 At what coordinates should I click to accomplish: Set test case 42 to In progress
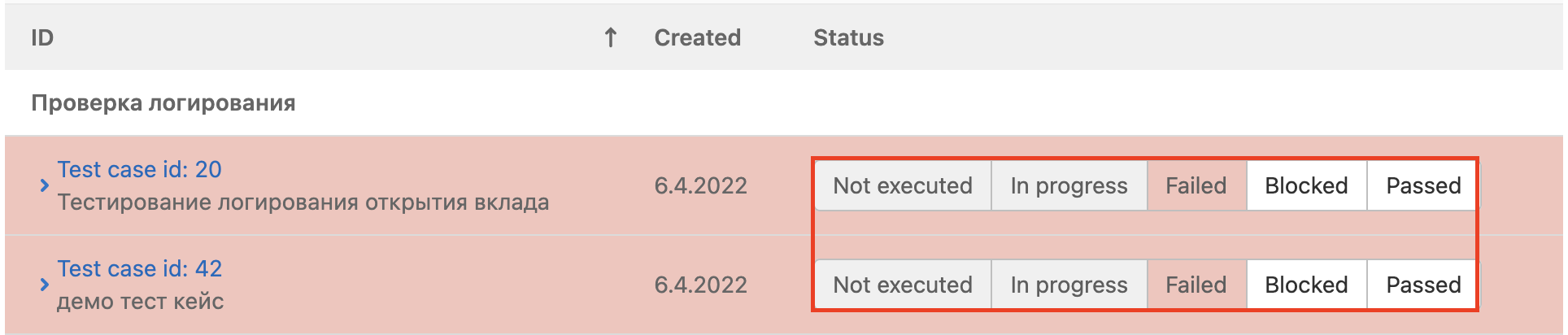tap(1069, 285)
